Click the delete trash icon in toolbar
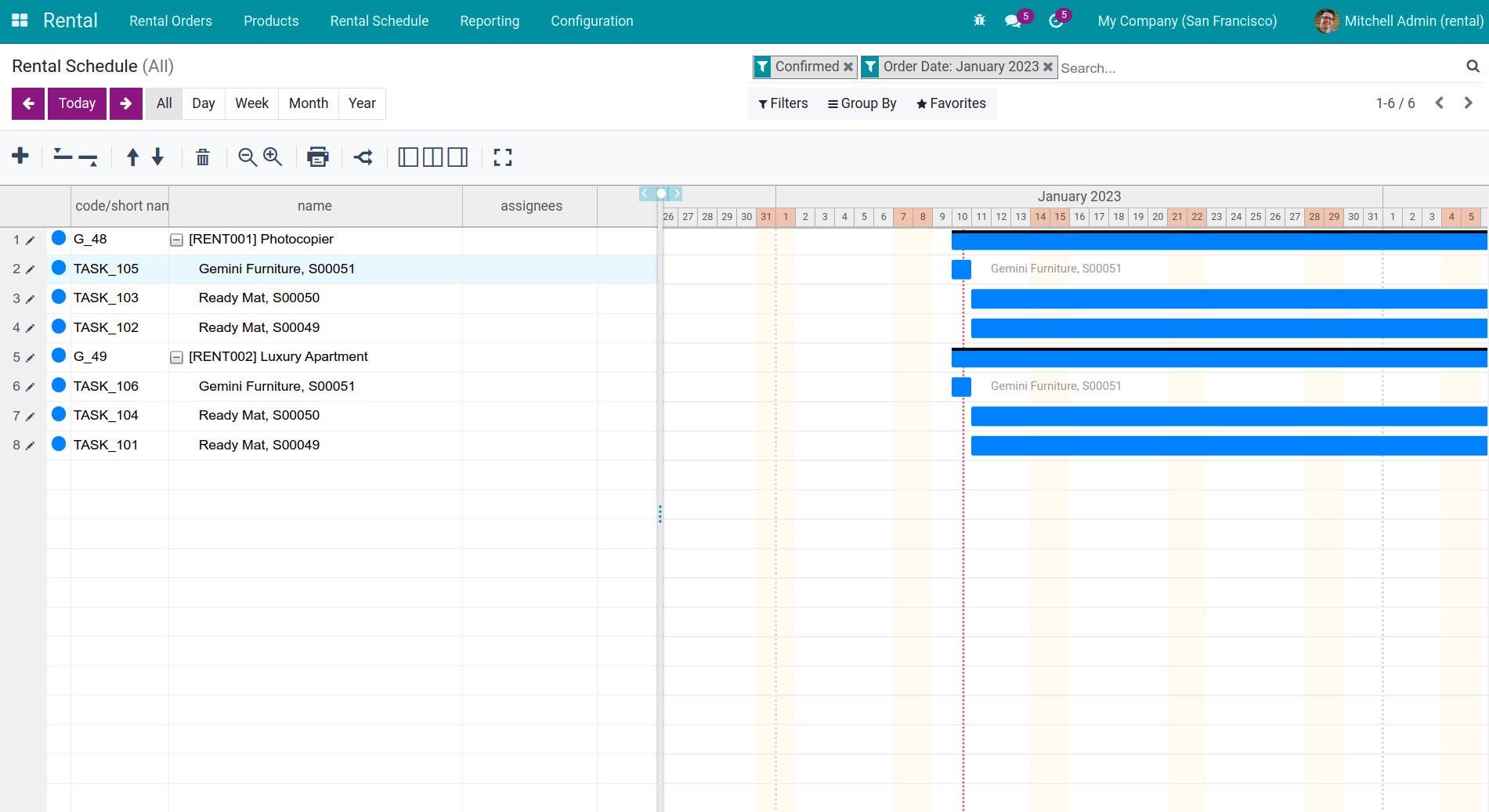Screen dimensions: 1489x812 pyautogui.click(x=203, y=157)
